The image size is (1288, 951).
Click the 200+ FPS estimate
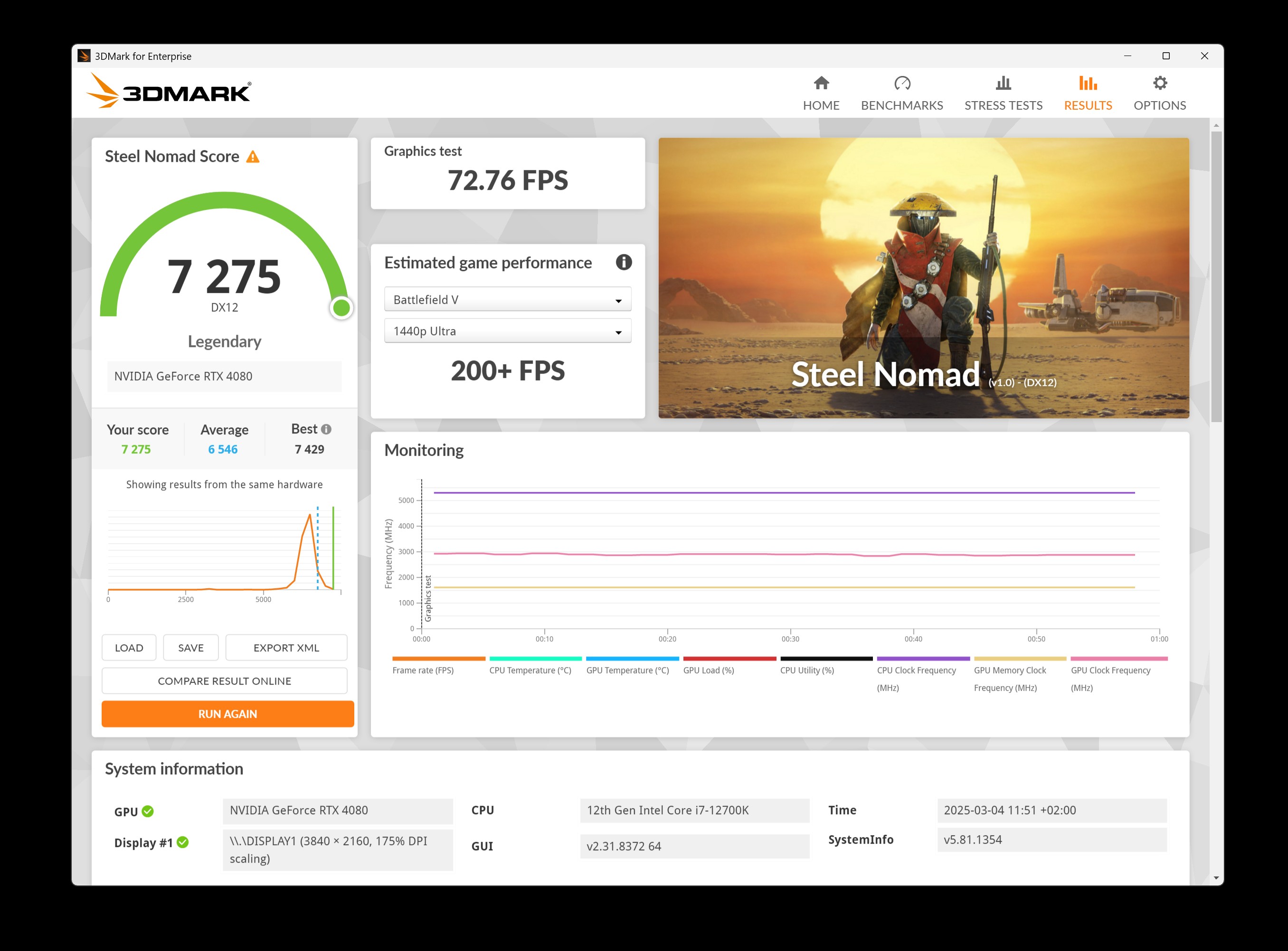tap(507, 371)
